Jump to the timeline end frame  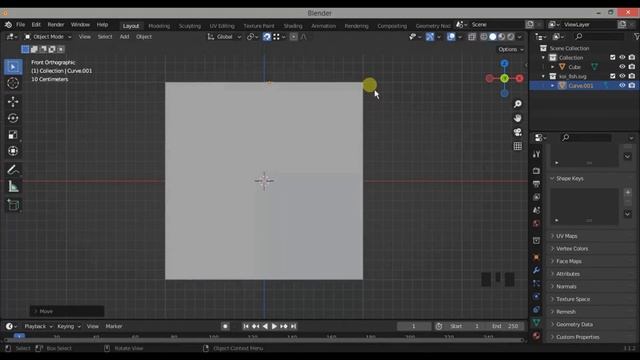pos(293,326)
